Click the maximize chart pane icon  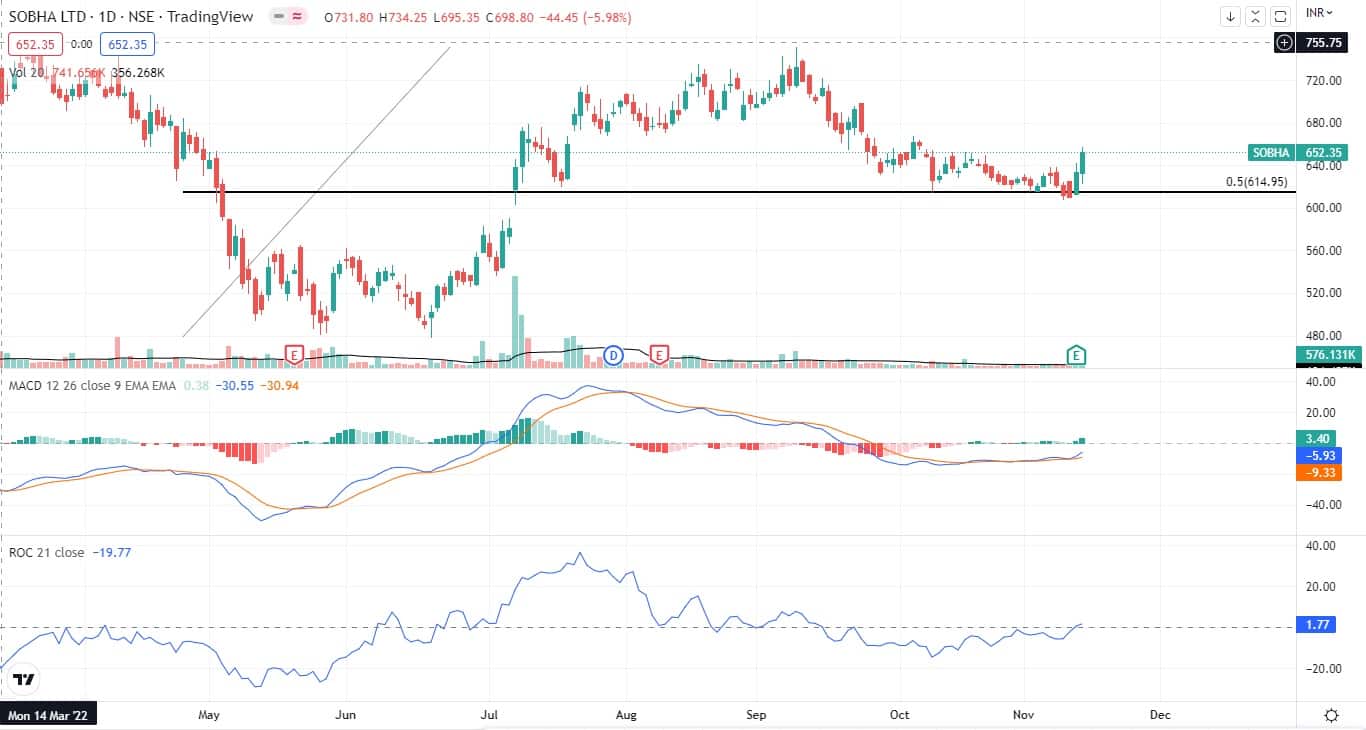(x=1280, y=16)
